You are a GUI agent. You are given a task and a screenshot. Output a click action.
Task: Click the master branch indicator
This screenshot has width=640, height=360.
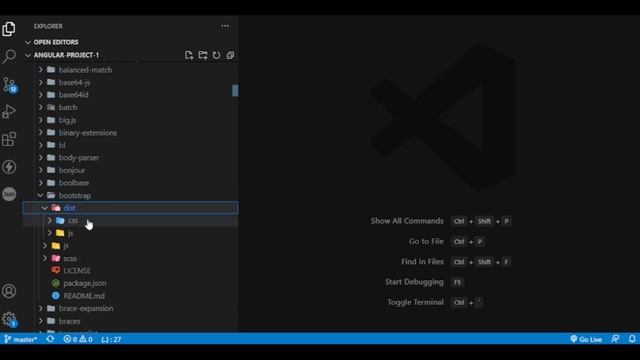pos(20,339)
